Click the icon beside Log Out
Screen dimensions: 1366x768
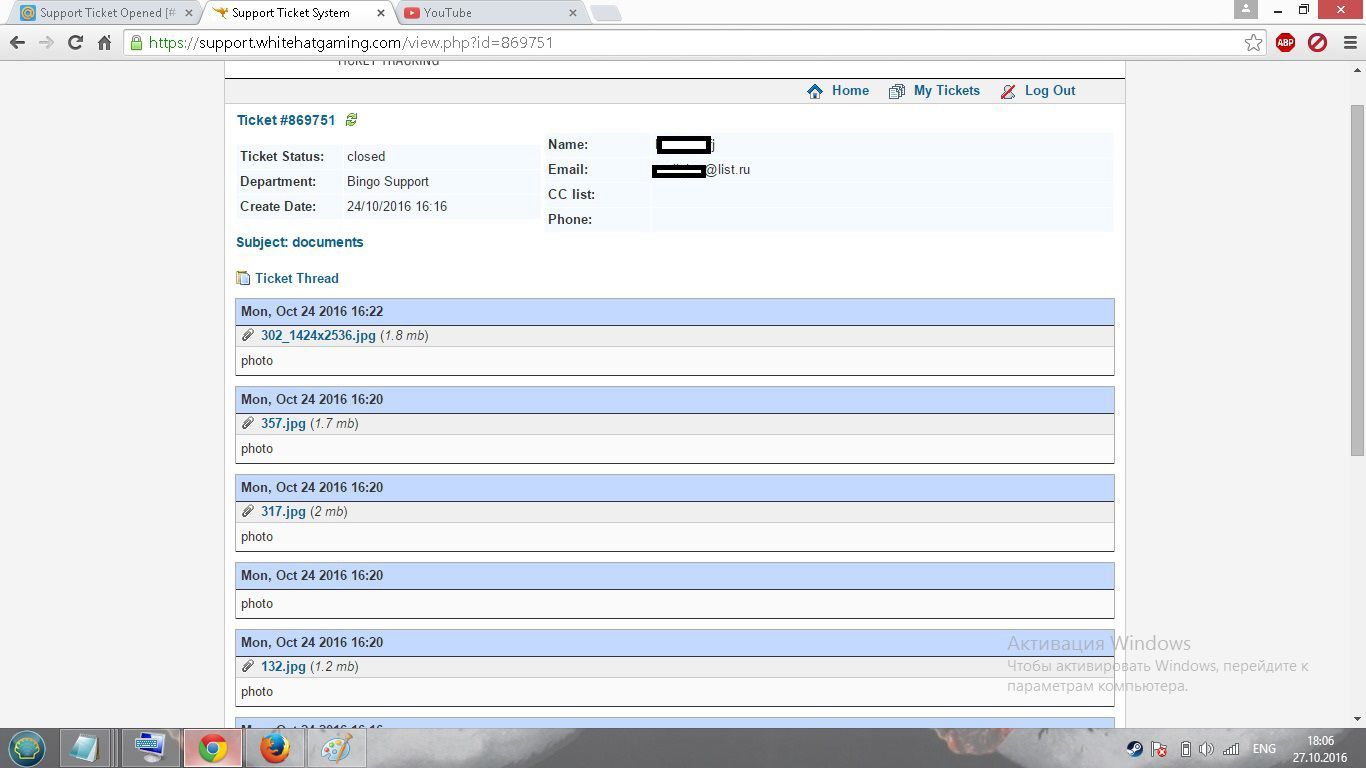1008,91
